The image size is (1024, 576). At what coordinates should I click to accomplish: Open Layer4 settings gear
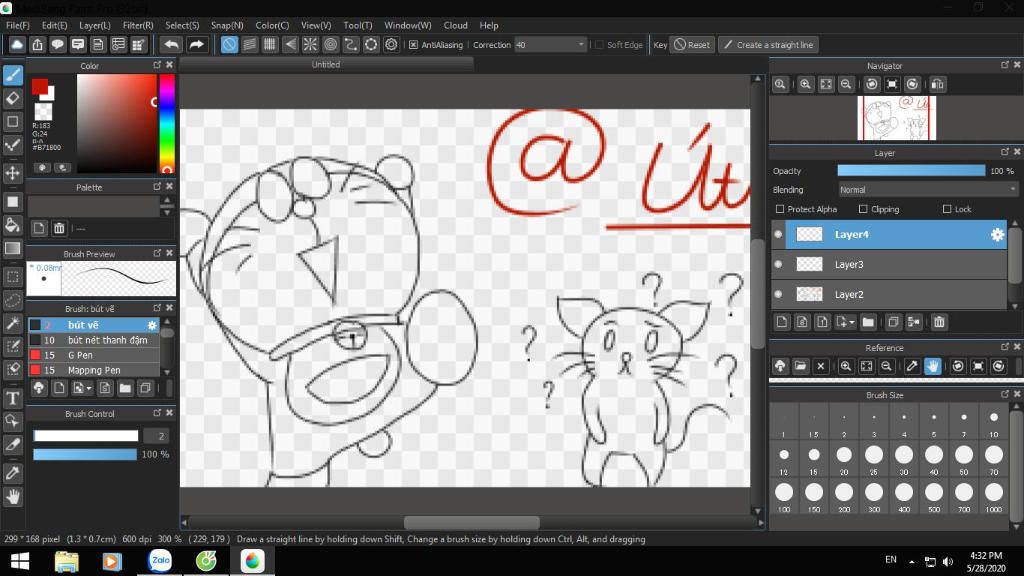click(x=997, y=234)
